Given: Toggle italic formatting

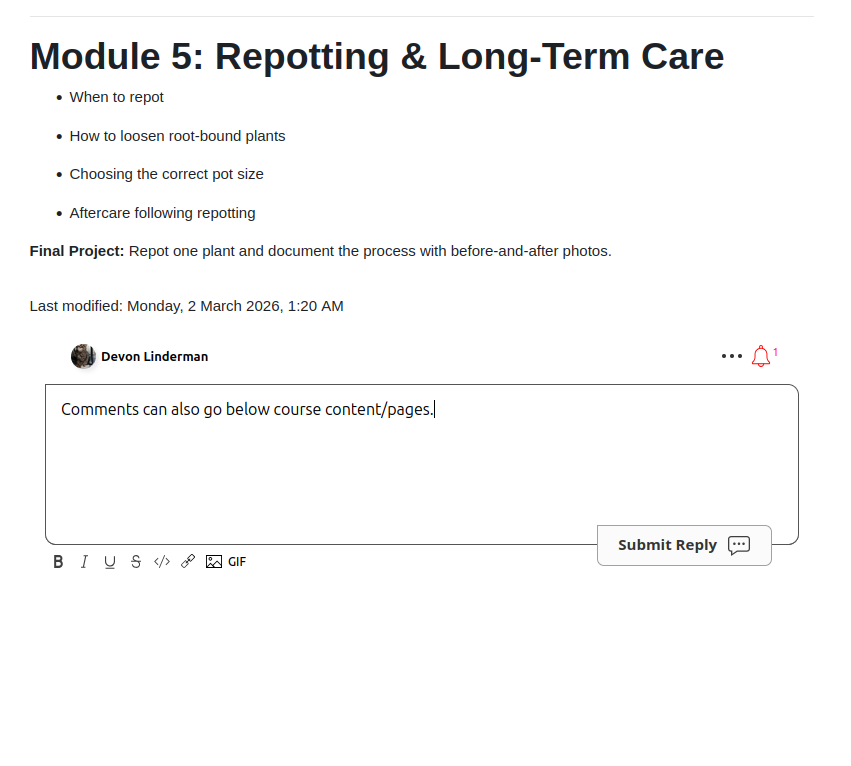Looking at the screenshot, I should pyautogui.click(x=84, y=561).
